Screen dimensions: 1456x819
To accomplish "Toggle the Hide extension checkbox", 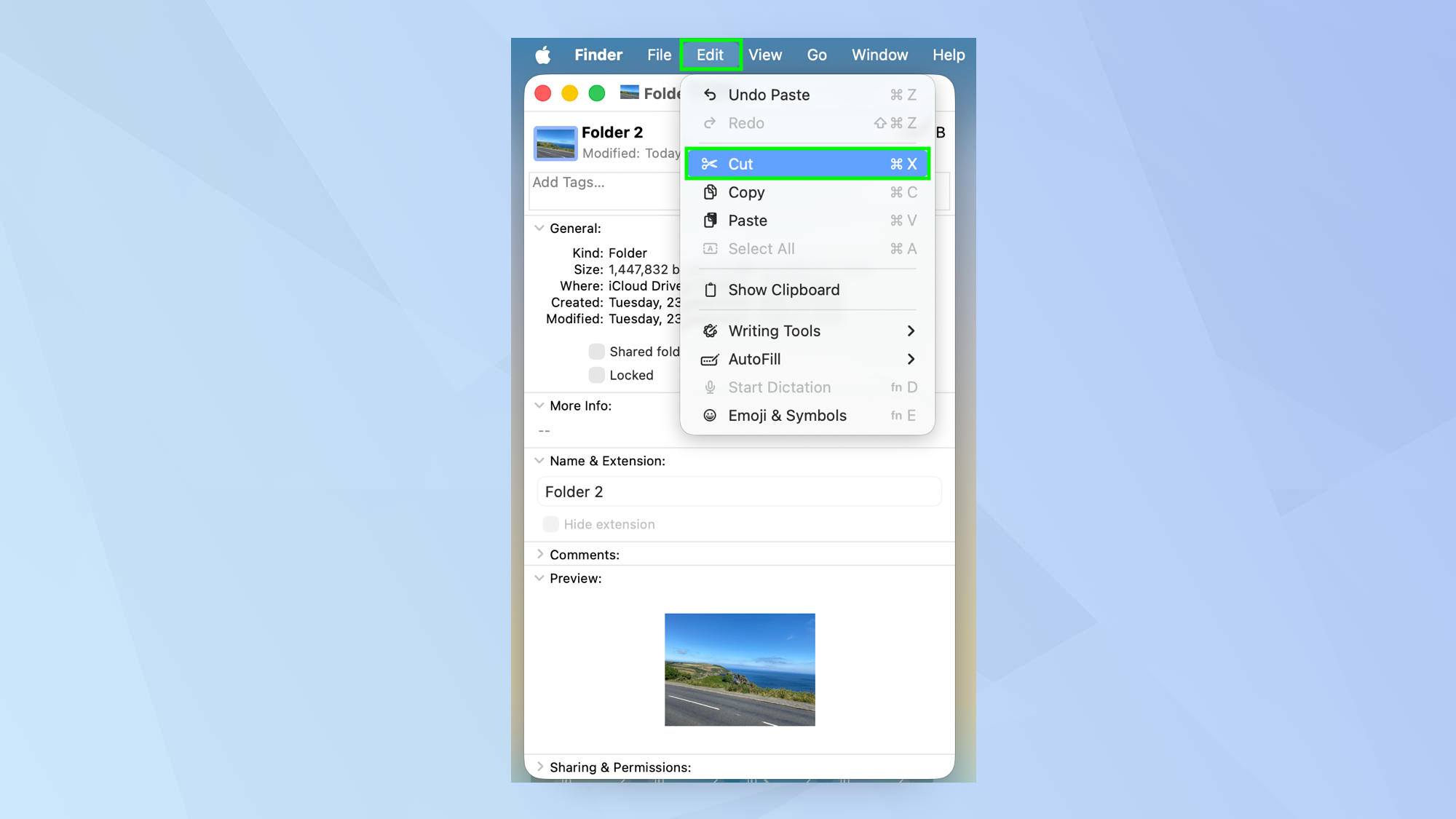I will [551, 523].
